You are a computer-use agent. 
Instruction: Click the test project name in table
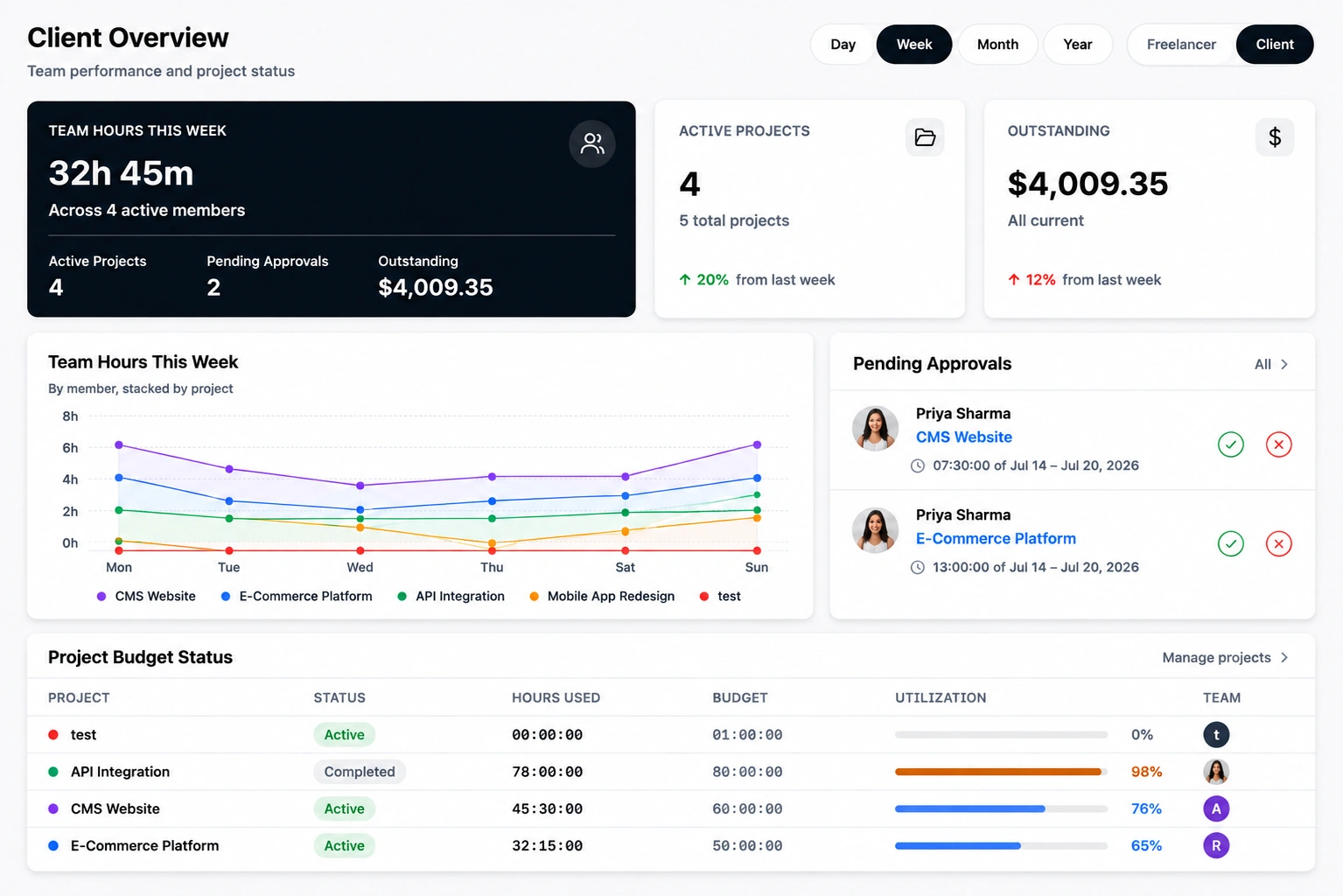click(83, 735)
